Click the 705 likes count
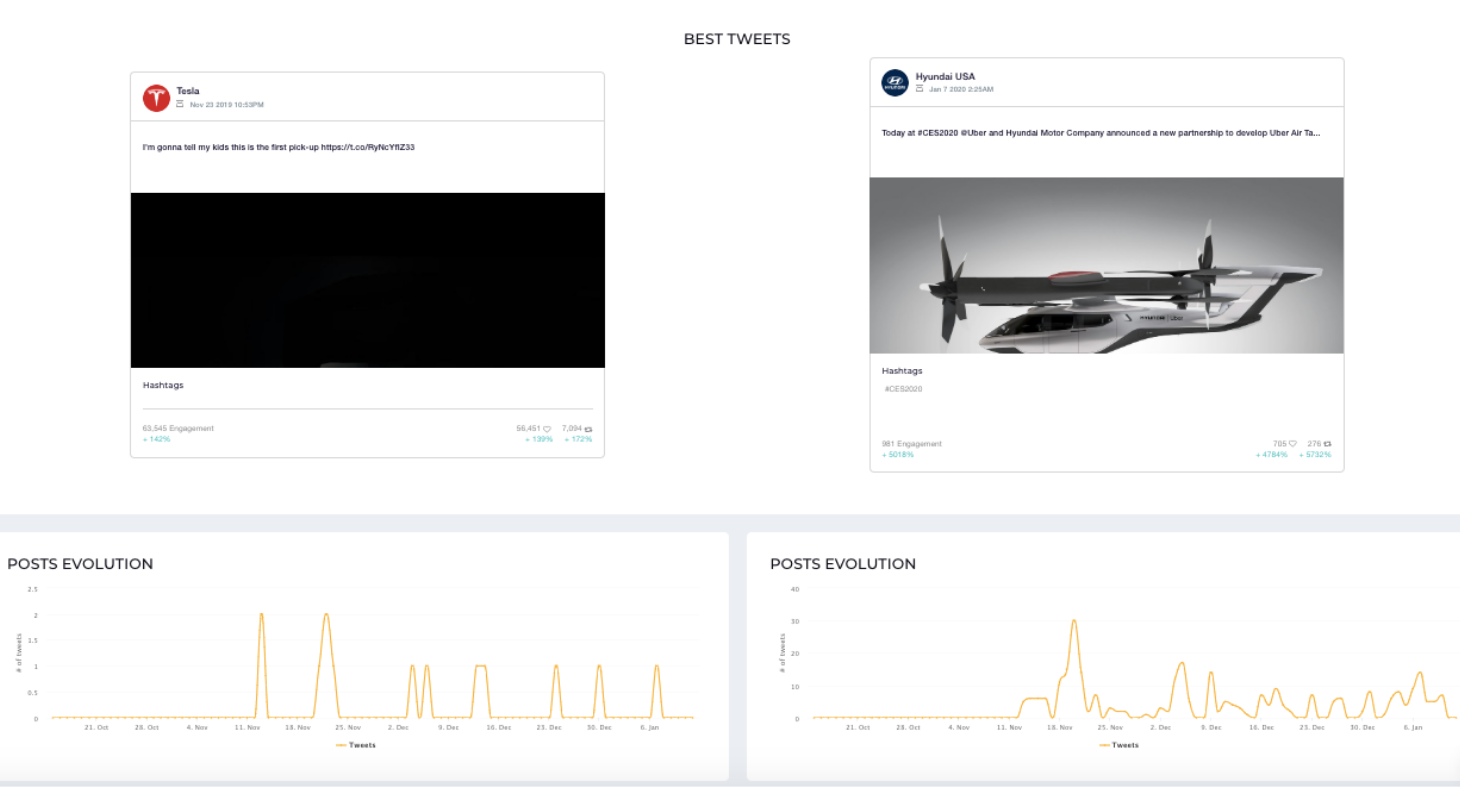This screenshot has height=800, width=1460. tap(1280, 444)
